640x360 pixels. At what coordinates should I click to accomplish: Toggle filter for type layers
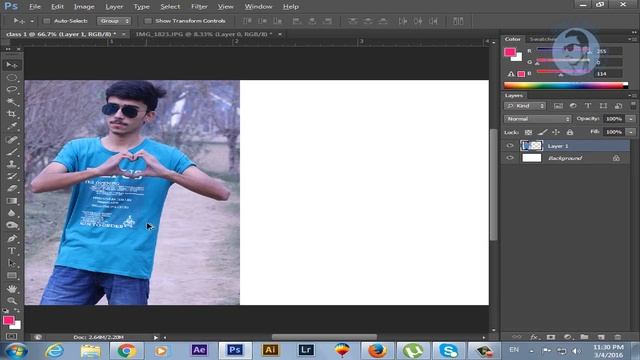click(588, 106)
